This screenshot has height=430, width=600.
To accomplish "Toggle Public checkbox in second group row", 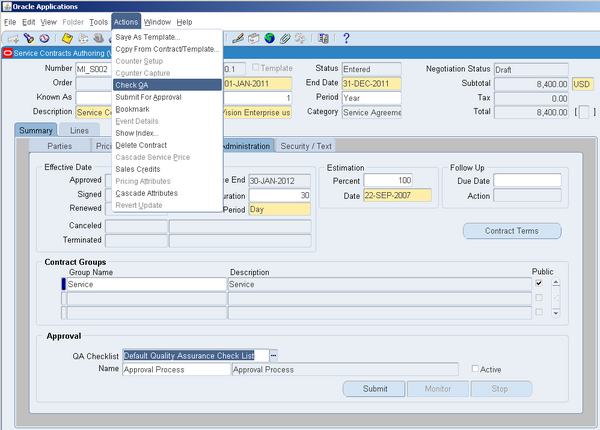I will pyautogui.click(x=539, y=298).
